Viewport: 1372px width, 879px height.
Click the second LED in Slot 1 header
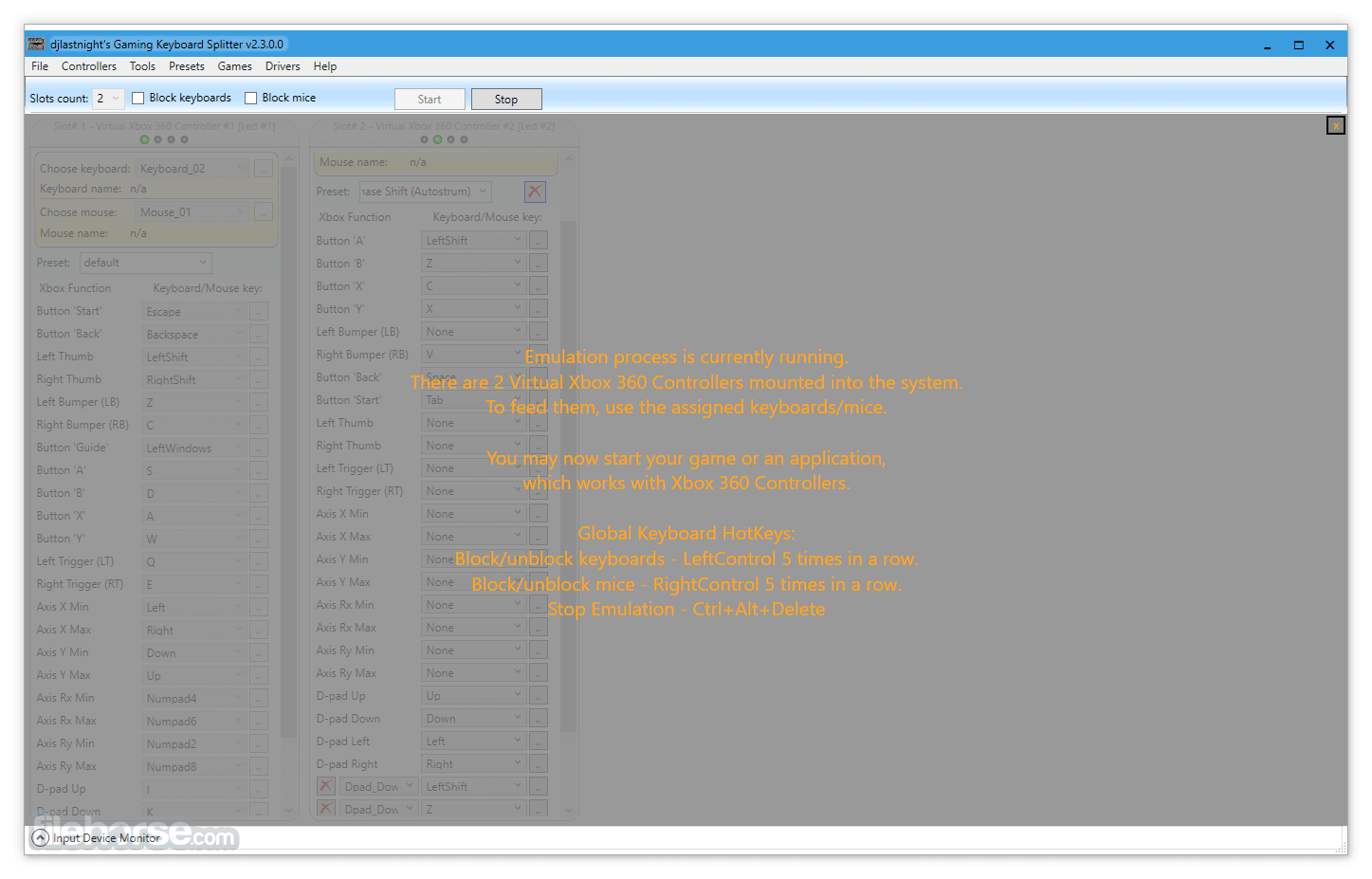coord(157,139)
